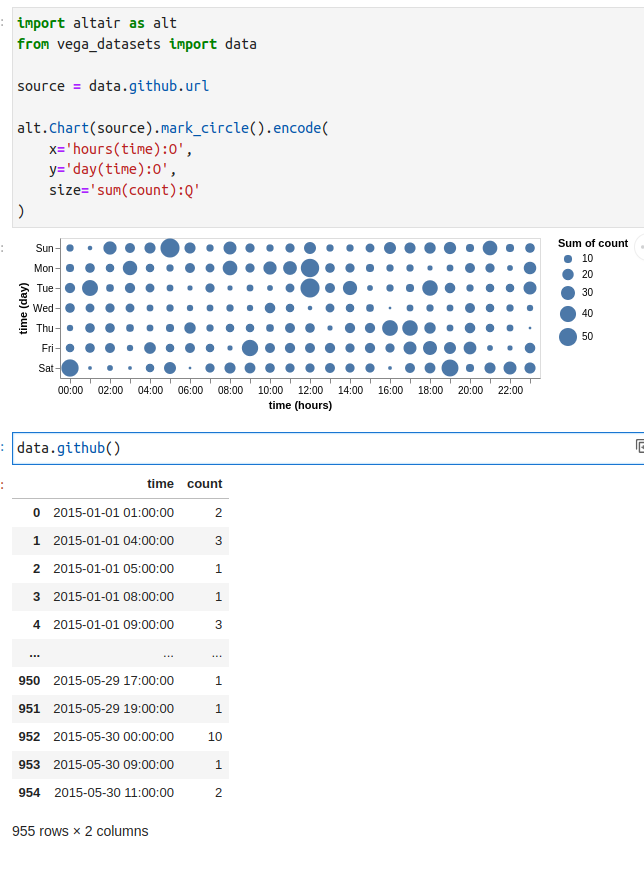Click the Sun row label on the y-axis

point(44,248)
